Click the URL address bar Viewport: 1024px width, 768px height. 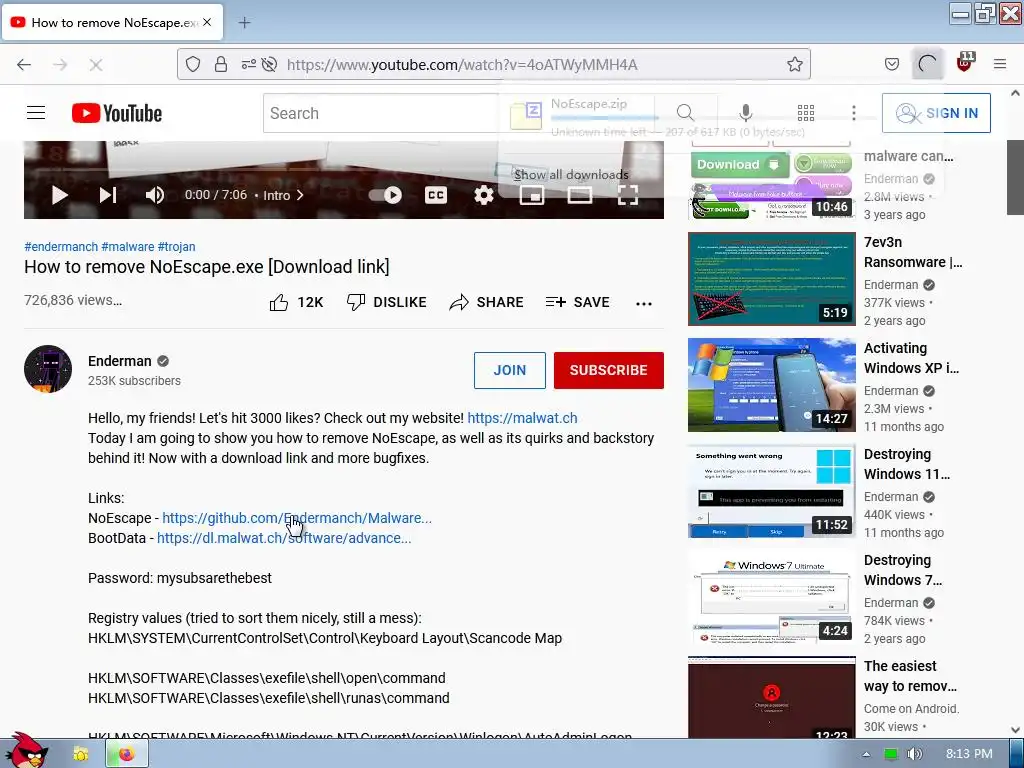pos(494,64)
